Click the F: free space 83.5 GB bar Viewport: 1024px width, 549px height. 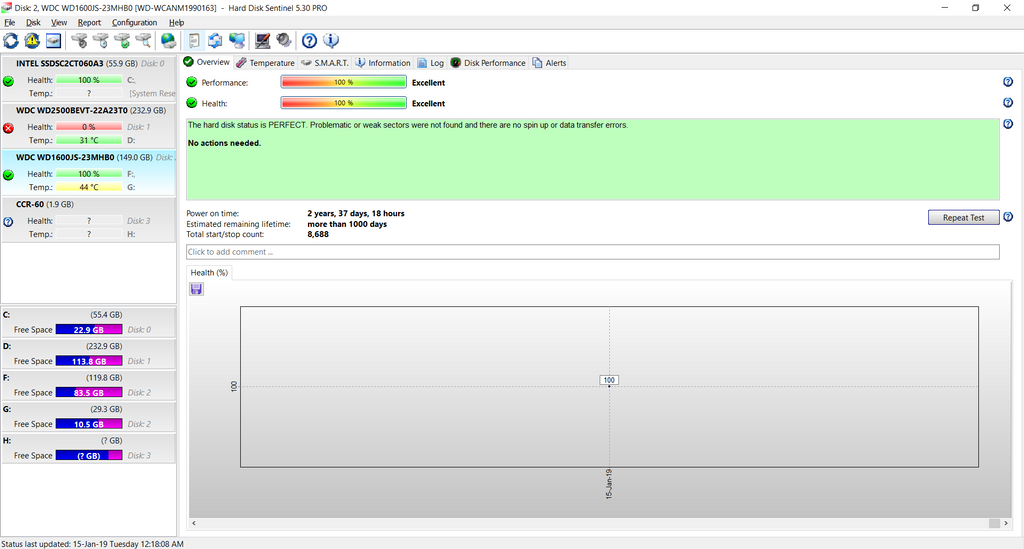tap(89, 392)
